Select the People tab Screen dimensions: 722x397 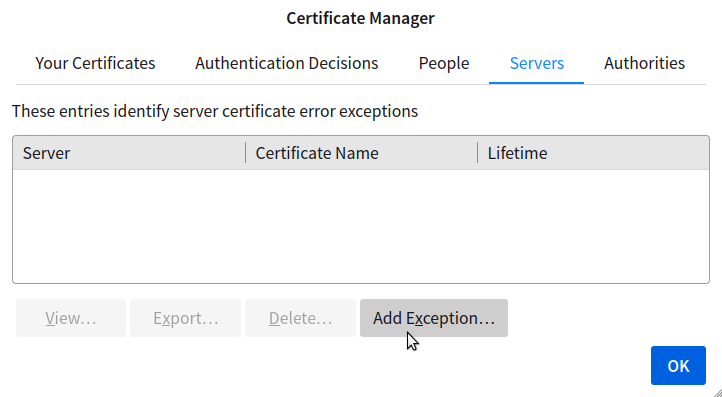(x=444, y=63)
